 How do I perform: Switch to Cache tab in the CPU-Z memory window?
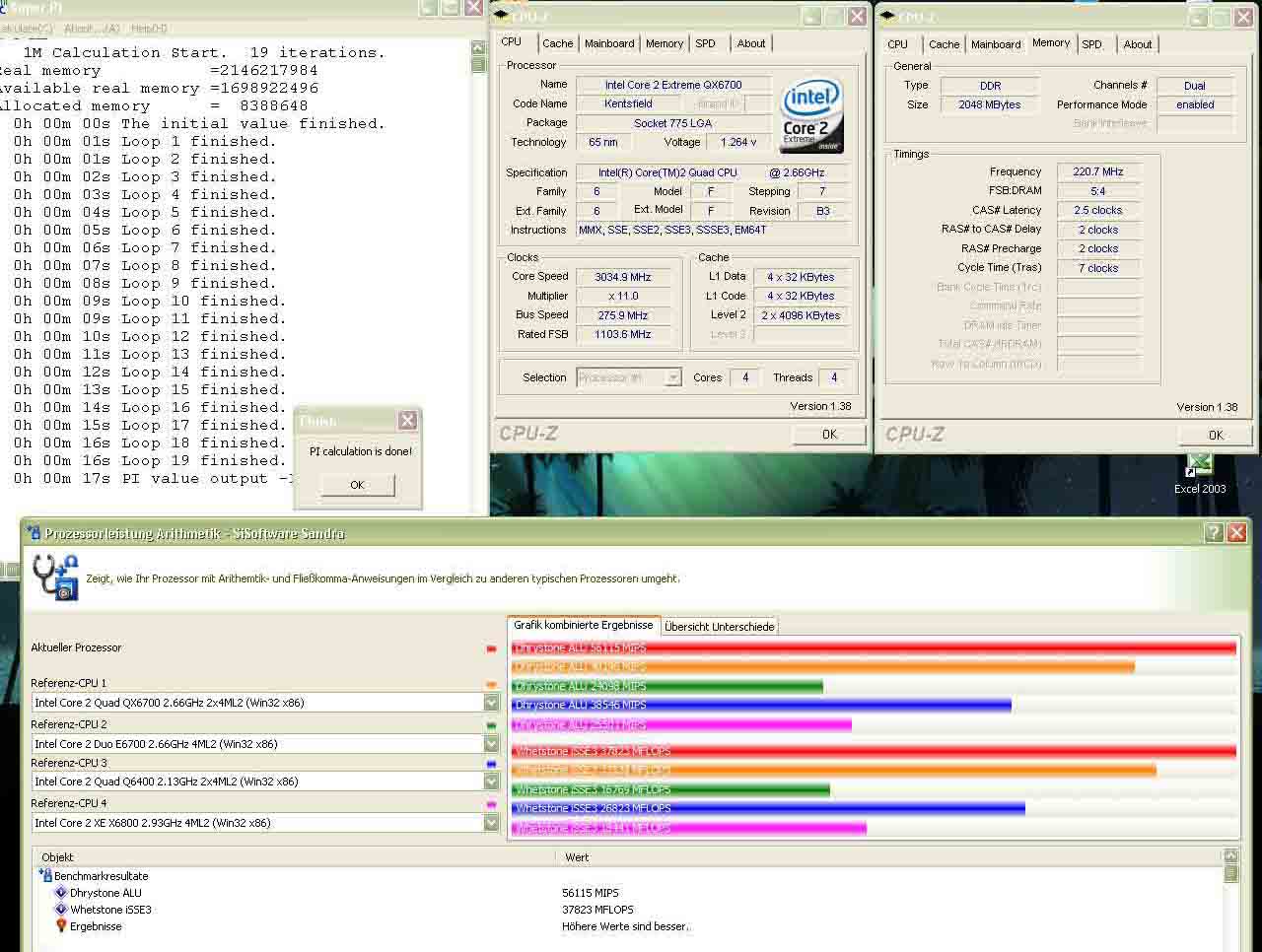(x=944, y=44)
